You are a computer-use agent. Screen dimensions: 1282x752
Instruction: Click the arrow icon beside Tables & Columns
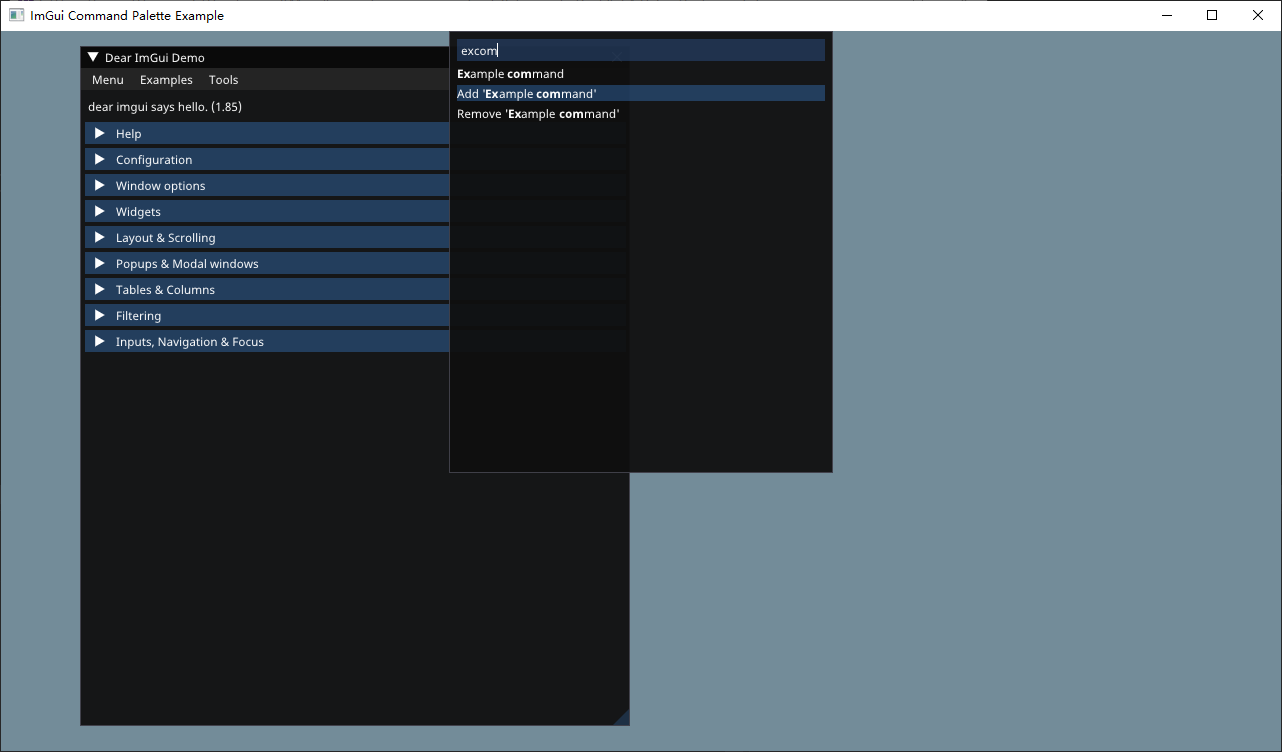(x=99, y=289)
